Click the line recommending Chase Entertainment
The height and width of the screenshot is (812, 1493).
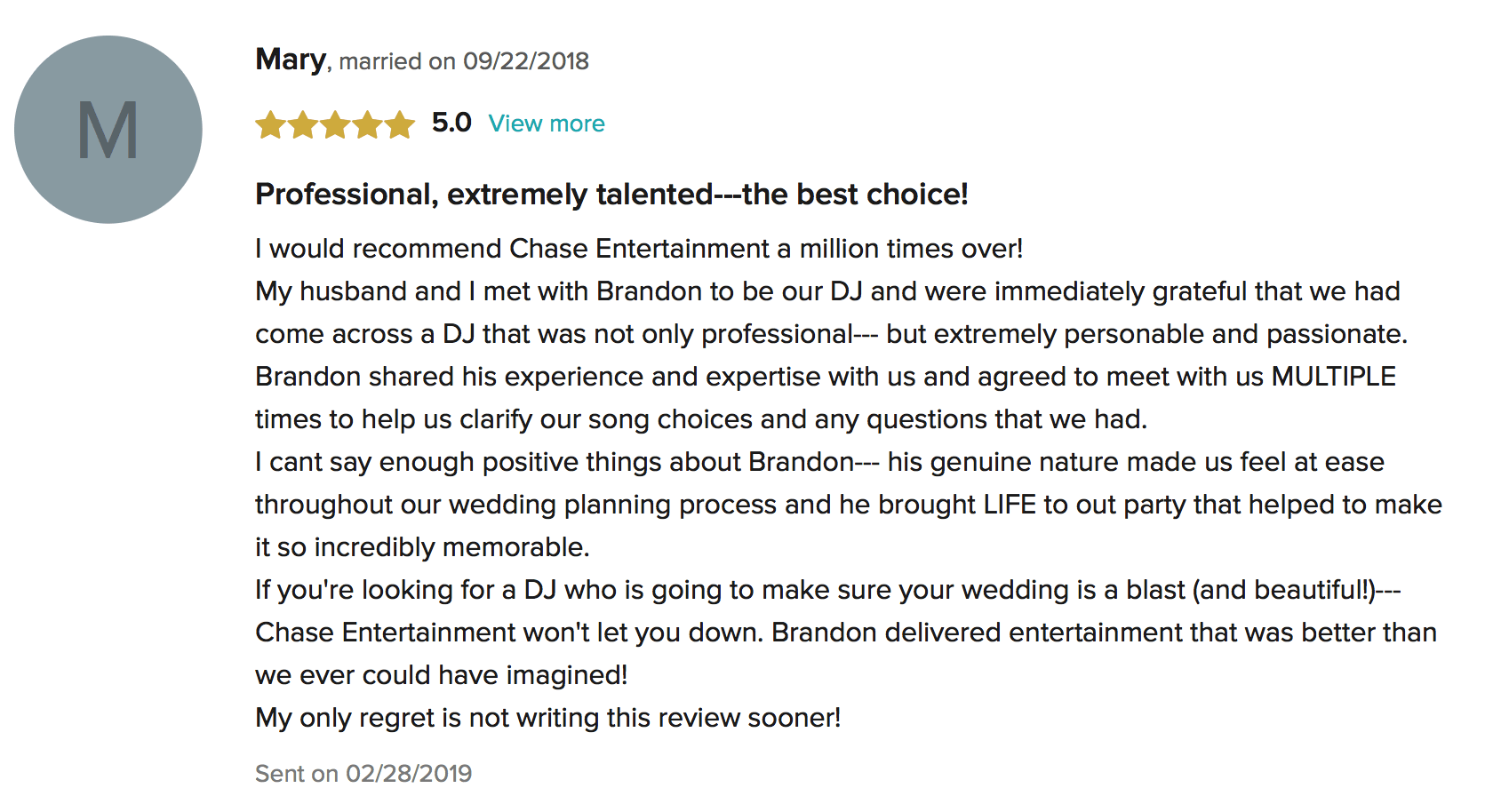[639, 249]
